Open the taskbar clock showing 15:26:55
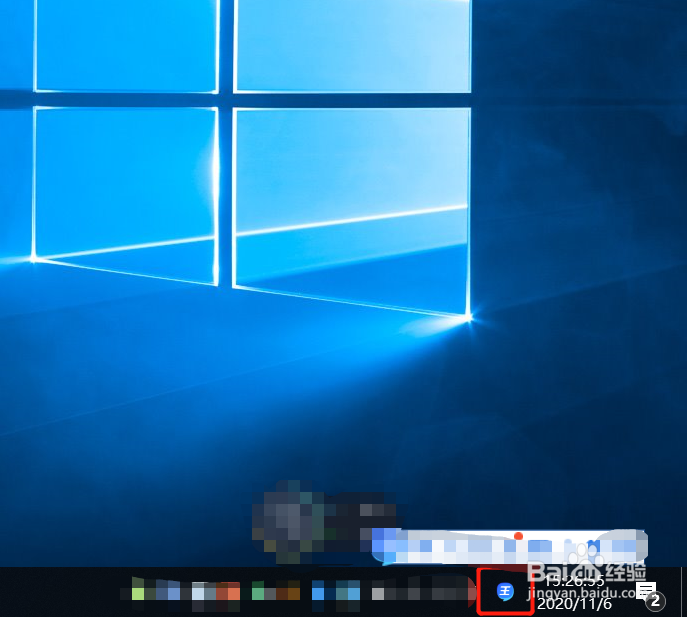 click(x=574, y=592)
